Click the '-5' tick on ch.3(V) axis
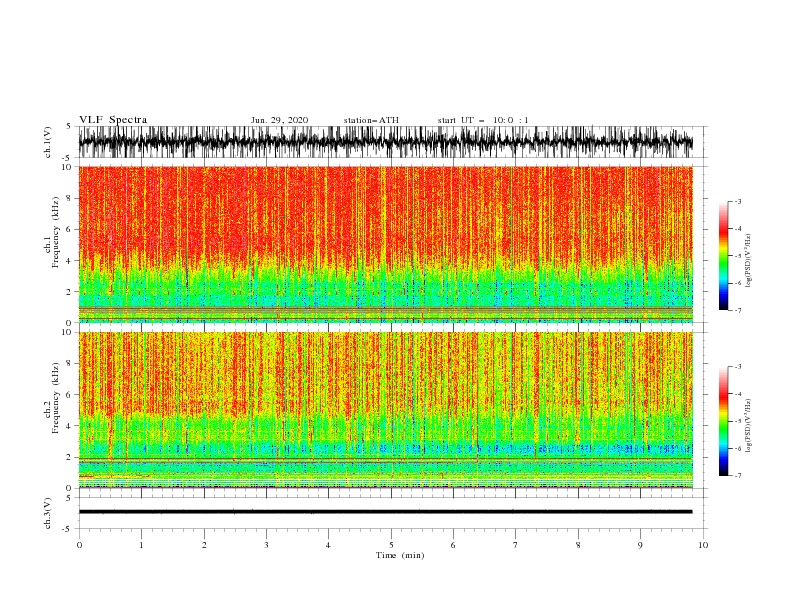 point(67,529)
